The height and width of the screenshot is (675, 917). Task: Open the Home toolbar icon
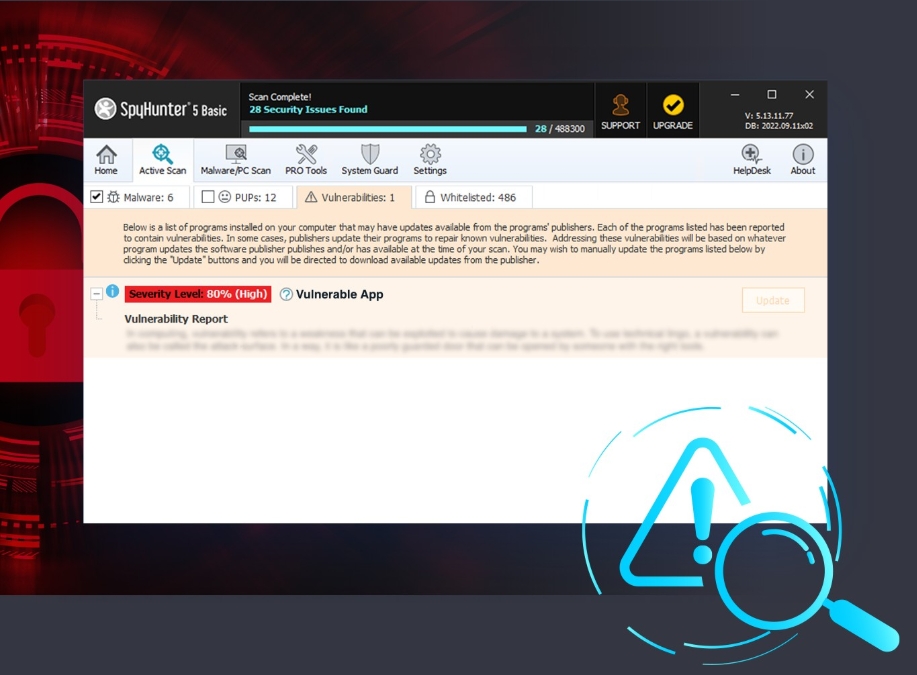point(106,159)
